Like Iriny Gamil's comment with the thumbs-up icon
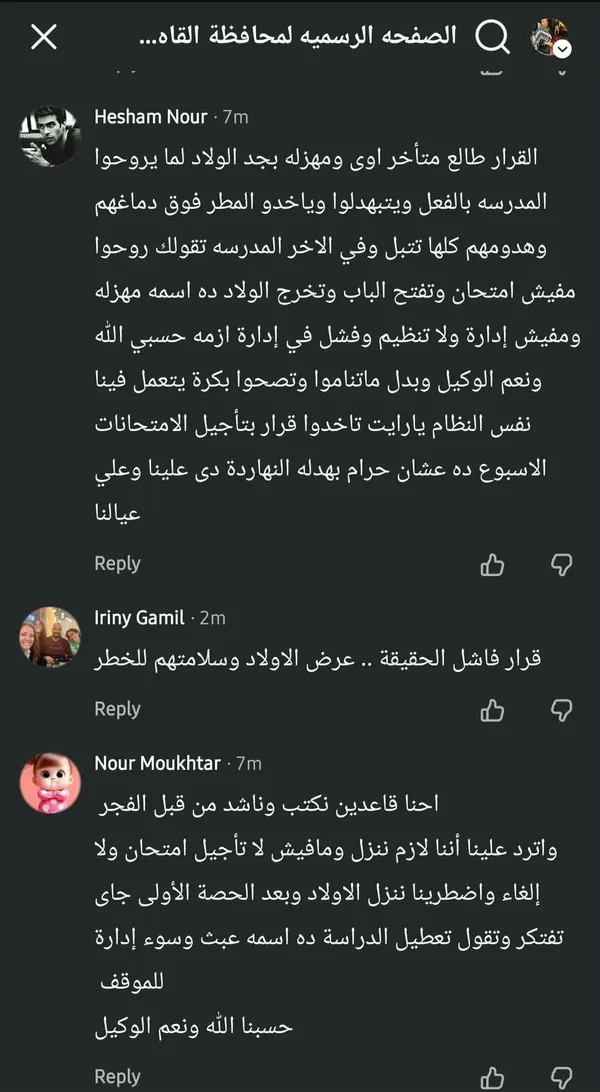 point(492,710)
